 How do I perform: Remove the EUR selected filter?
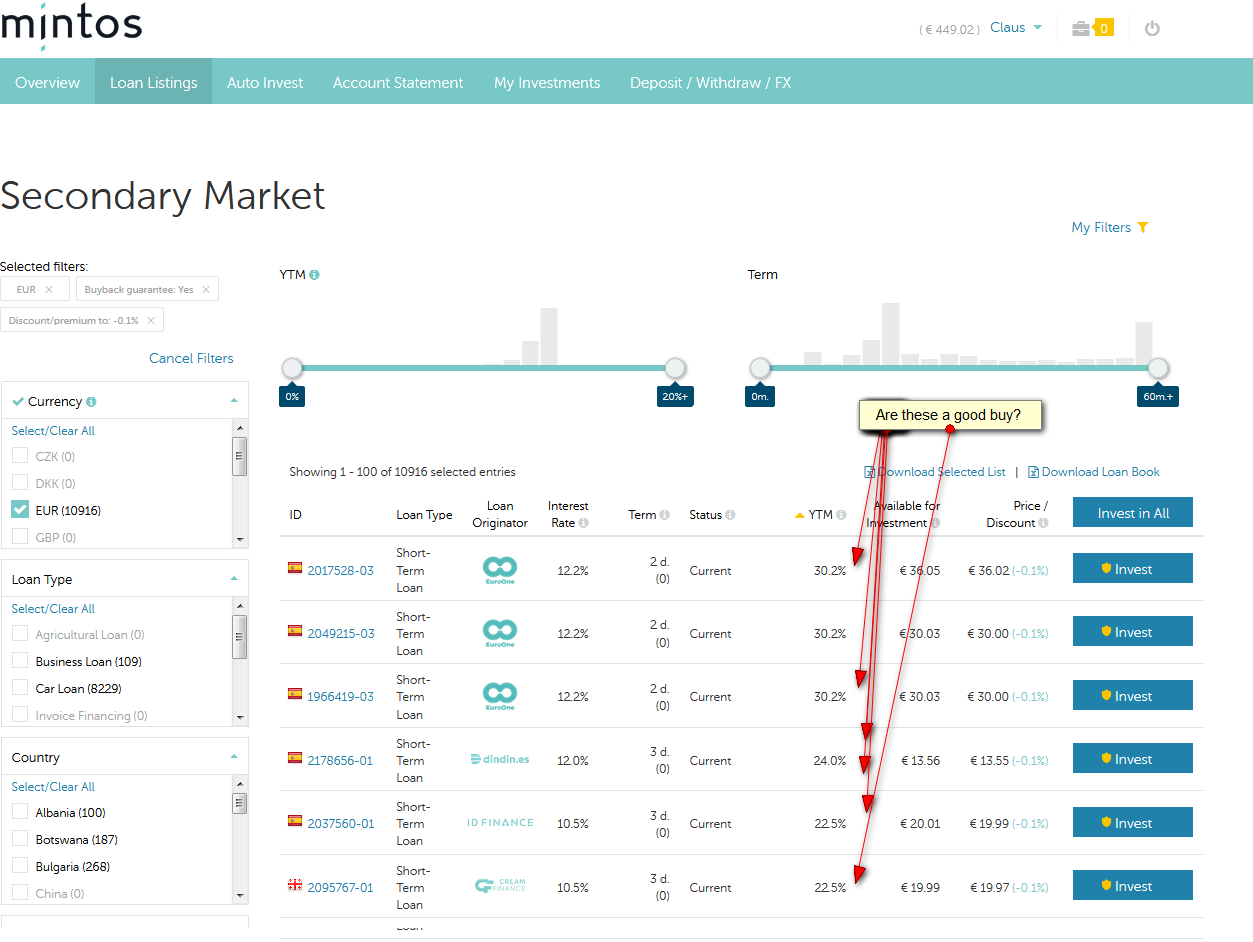point(49,290)
